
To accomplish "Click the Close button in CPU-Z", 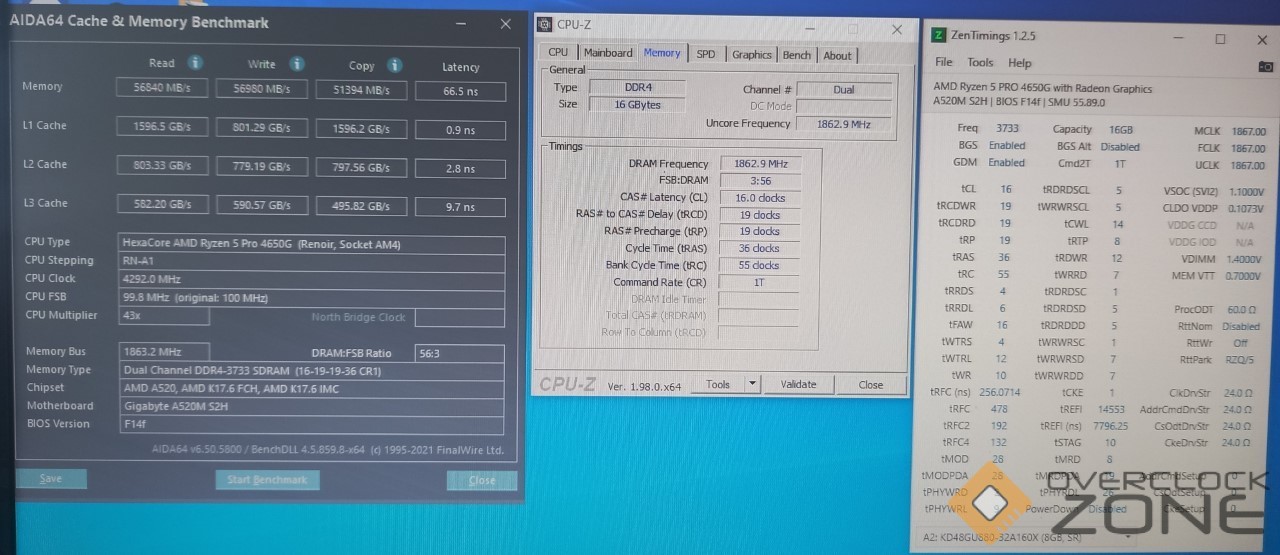I will coord(871,385).
